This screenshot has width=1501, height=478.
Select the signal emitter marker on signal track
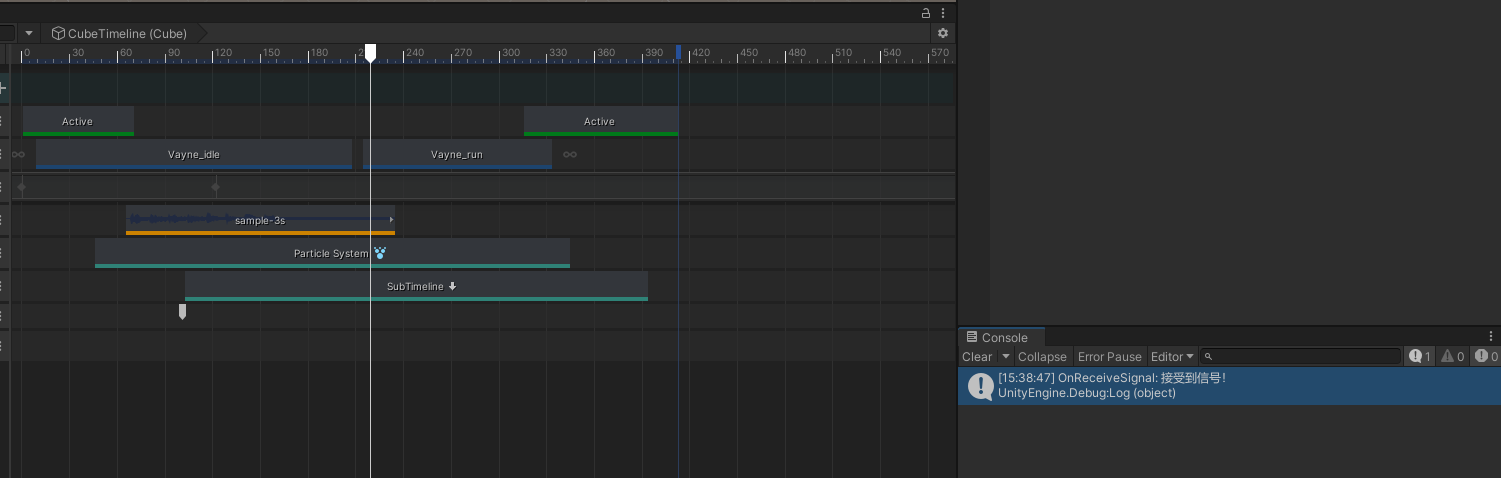[x=182, y=312]
